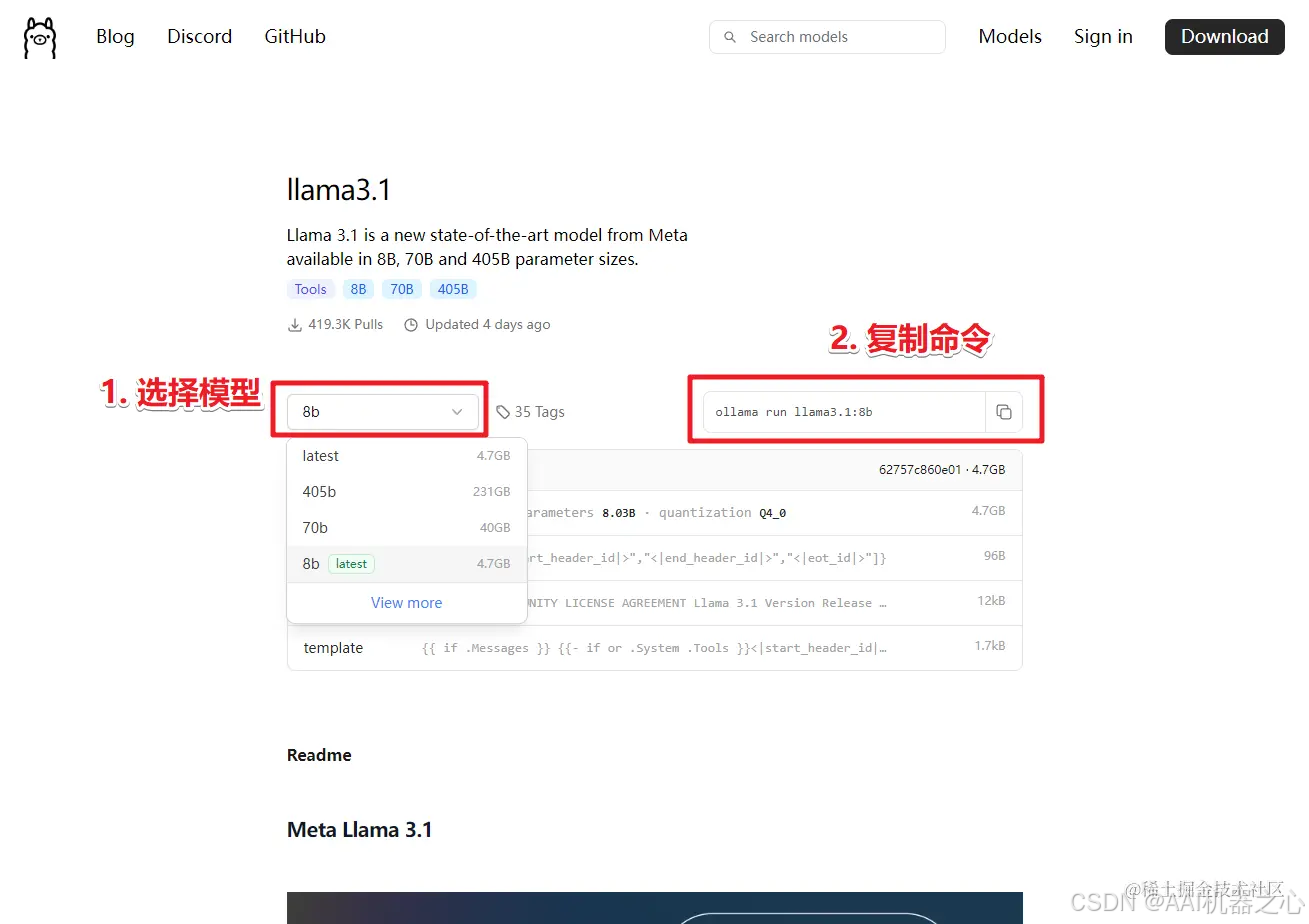
Task: Click the 405B tag badge
Action: (x=453, y=289)
